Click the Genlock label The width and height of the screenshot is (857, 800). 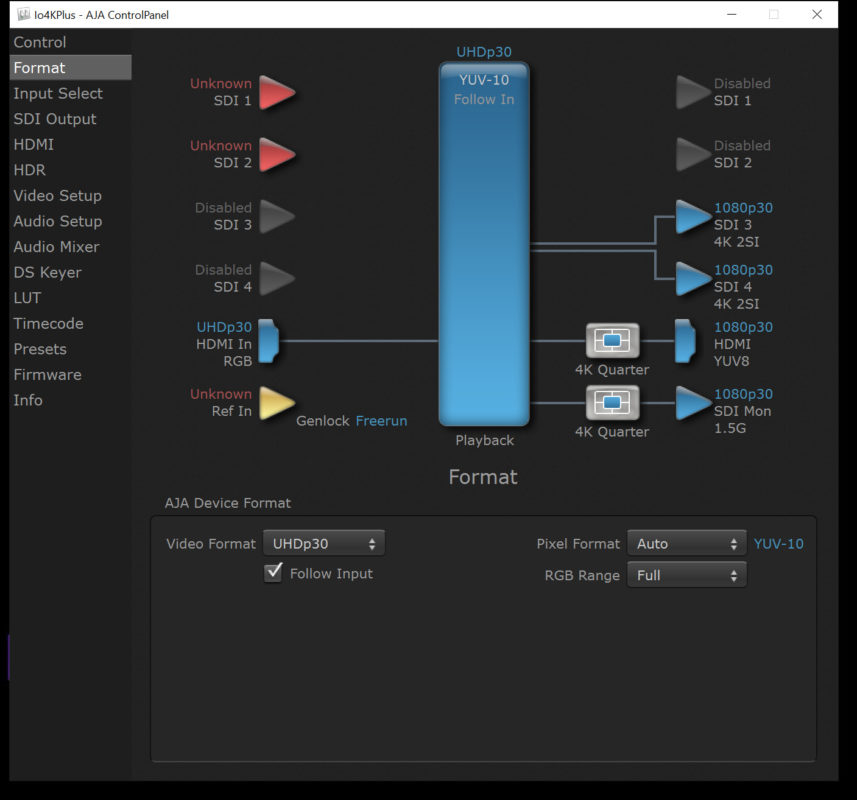322,421
